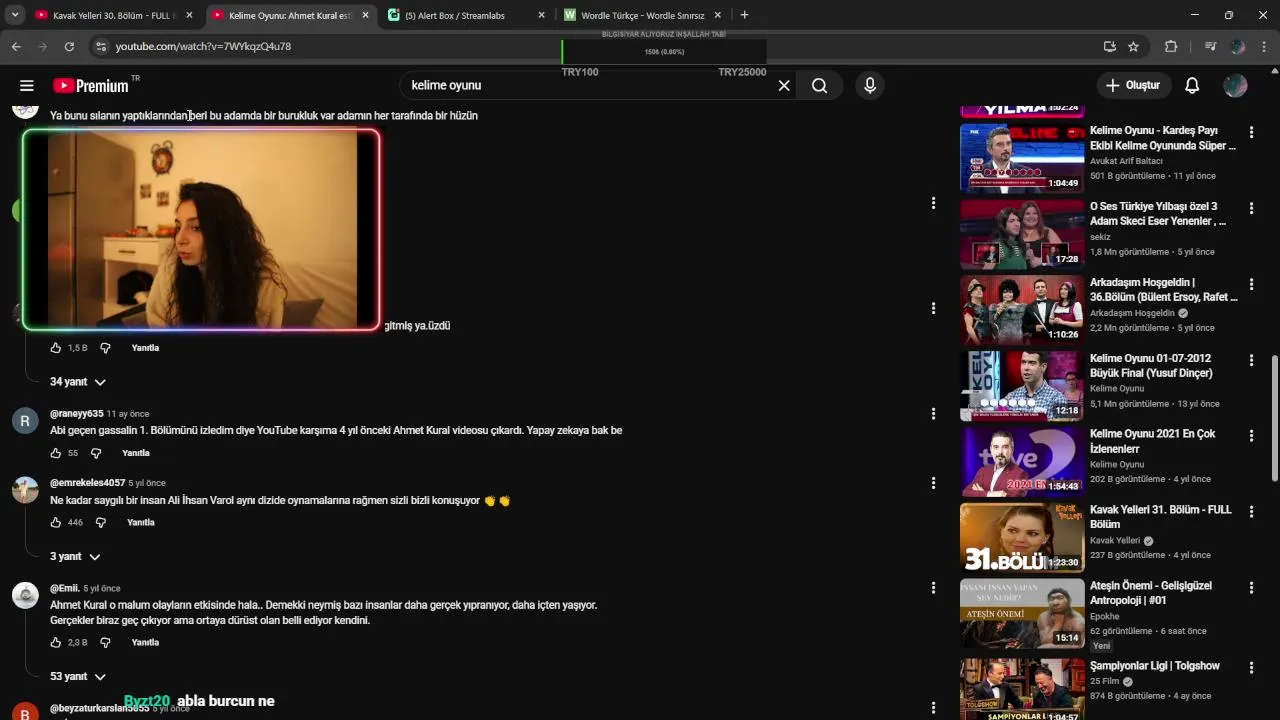Like the @Emii. comment

coord(56,642)
